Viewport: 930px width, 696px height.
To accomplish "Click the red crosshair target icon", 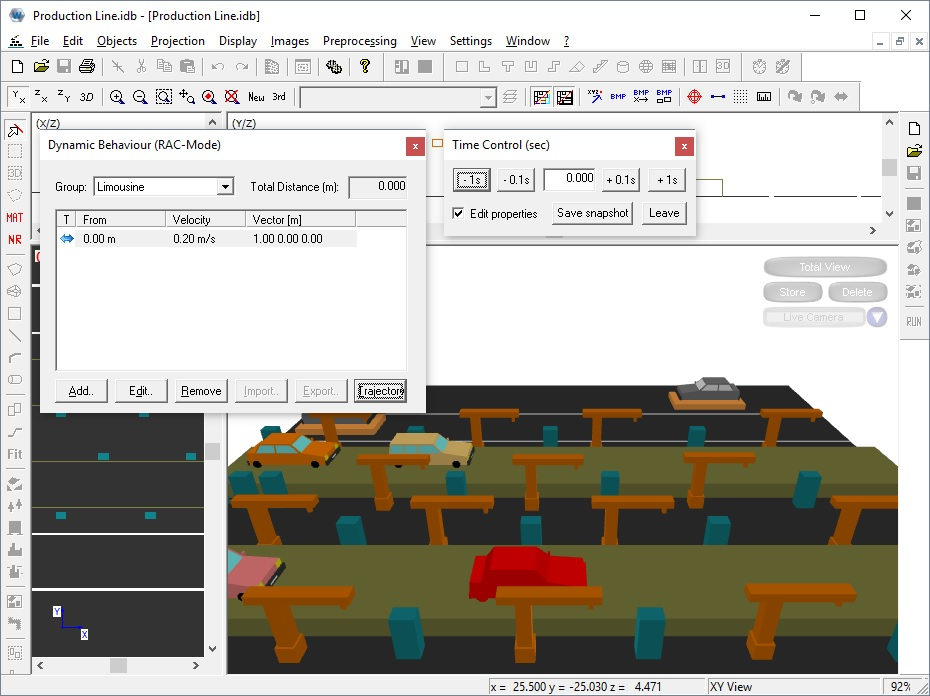I will pos(694,97).
